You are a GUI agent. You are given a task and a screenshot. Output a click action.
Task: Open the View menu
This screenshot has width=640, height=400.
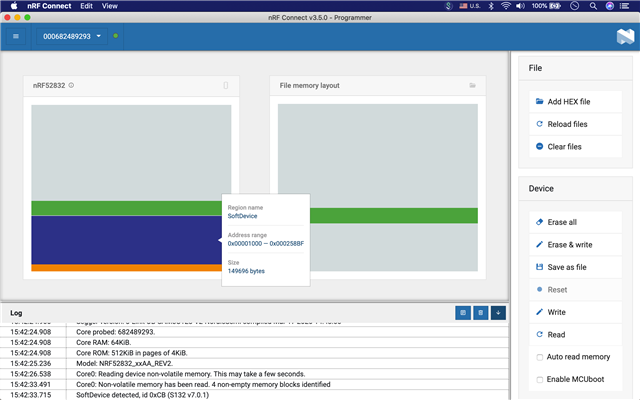[x=109, y=6]
